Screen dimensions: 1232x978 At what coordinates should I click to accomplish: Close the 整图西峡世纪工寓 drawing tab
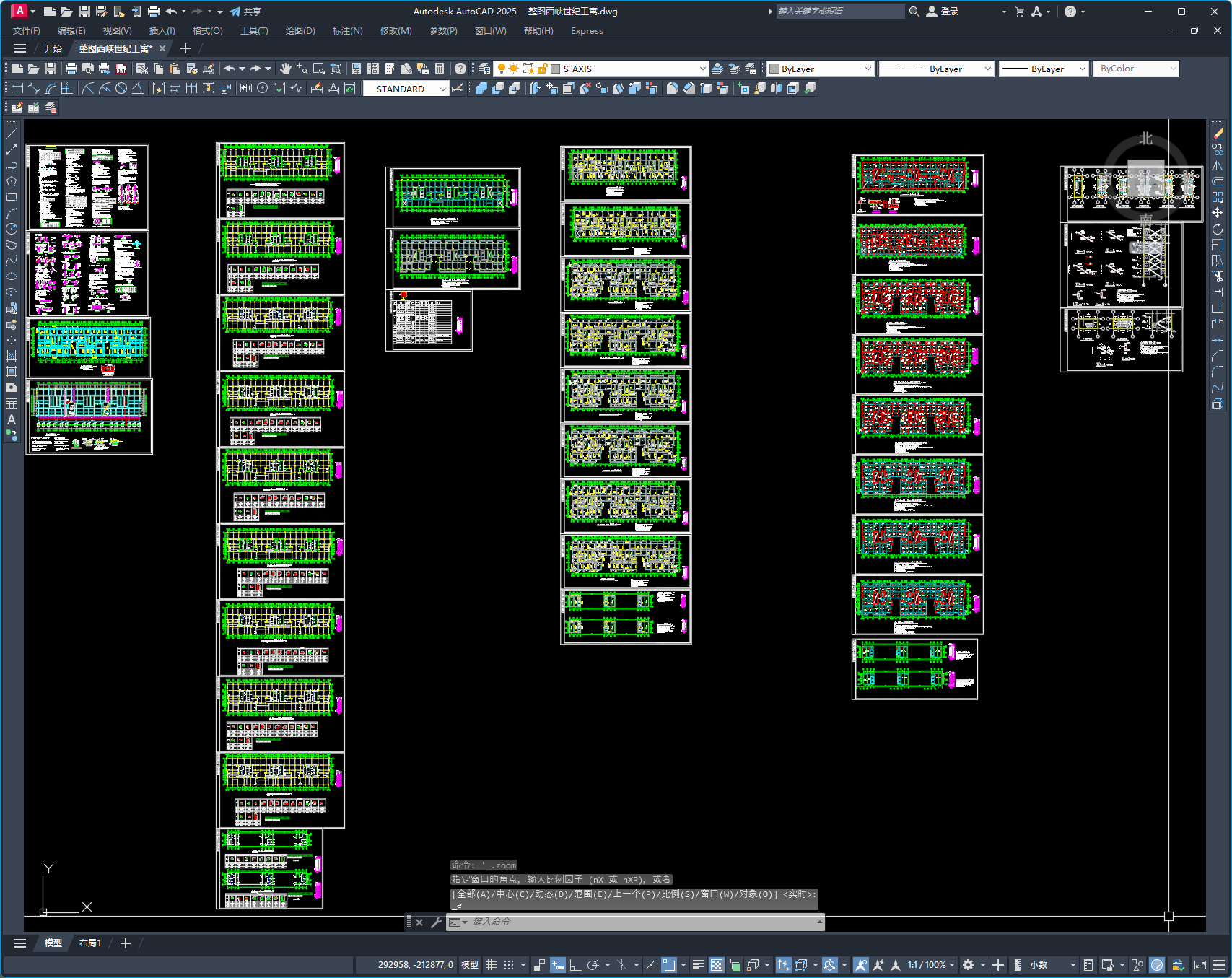click(162, 48)
